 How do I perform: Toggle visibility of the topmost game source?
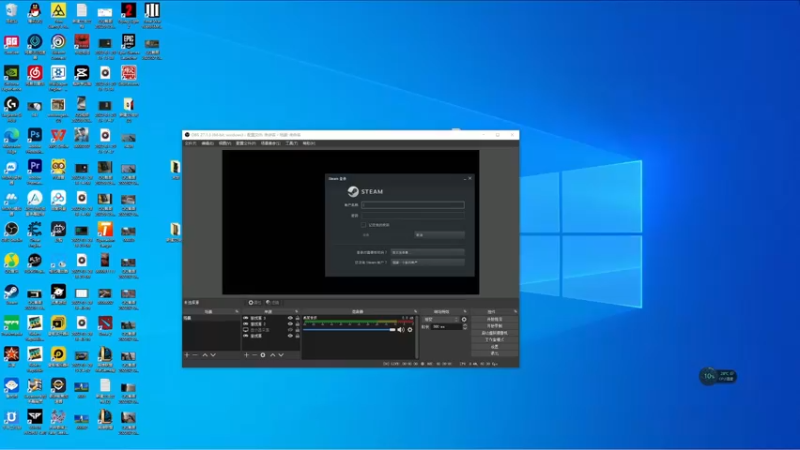(290, 318)
